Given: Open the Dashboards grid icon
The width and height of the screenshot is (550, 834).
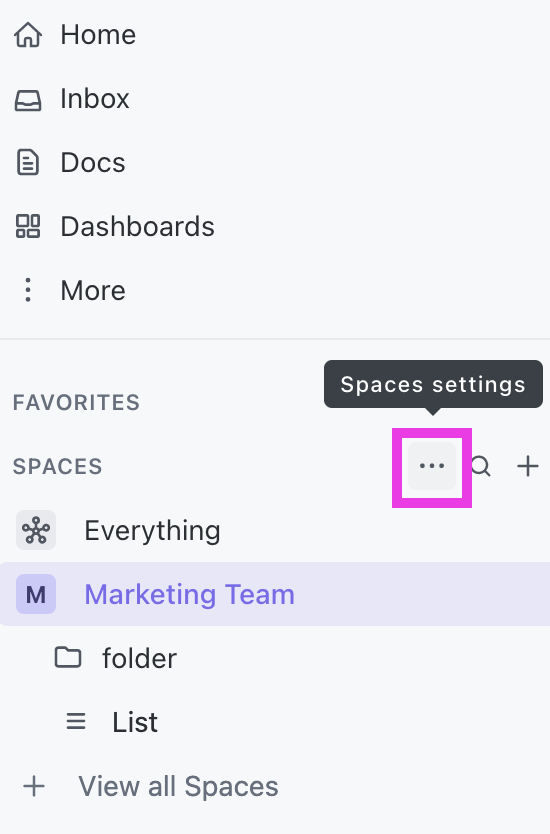Looking at the screenshot, I should pyautogui.click(x=28, y=227).
